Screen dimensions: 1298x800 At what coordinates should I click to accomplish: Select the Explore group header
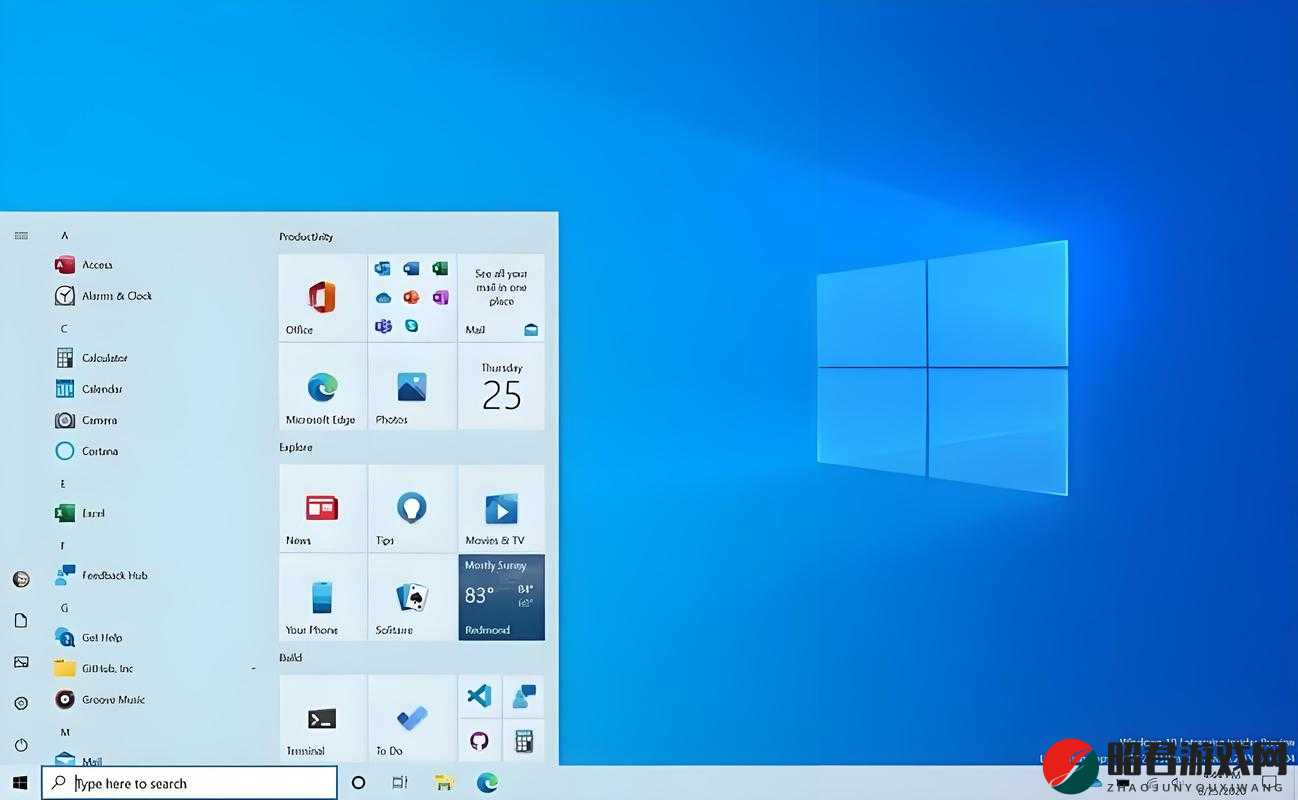[296, 448]
